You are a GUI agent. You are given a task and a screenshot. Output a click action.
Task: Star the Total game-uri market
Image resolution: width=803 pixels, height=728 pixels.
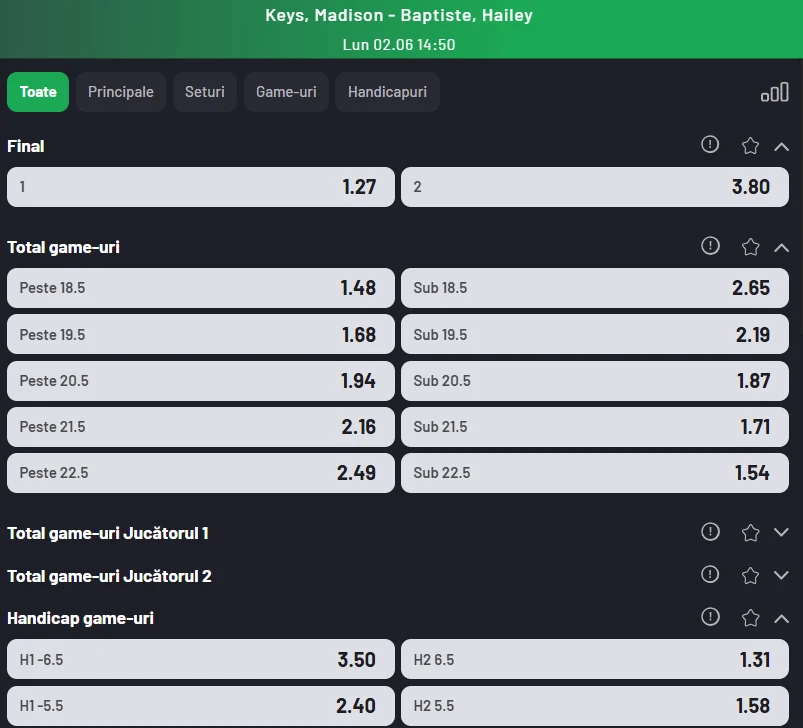pos(750,247)
